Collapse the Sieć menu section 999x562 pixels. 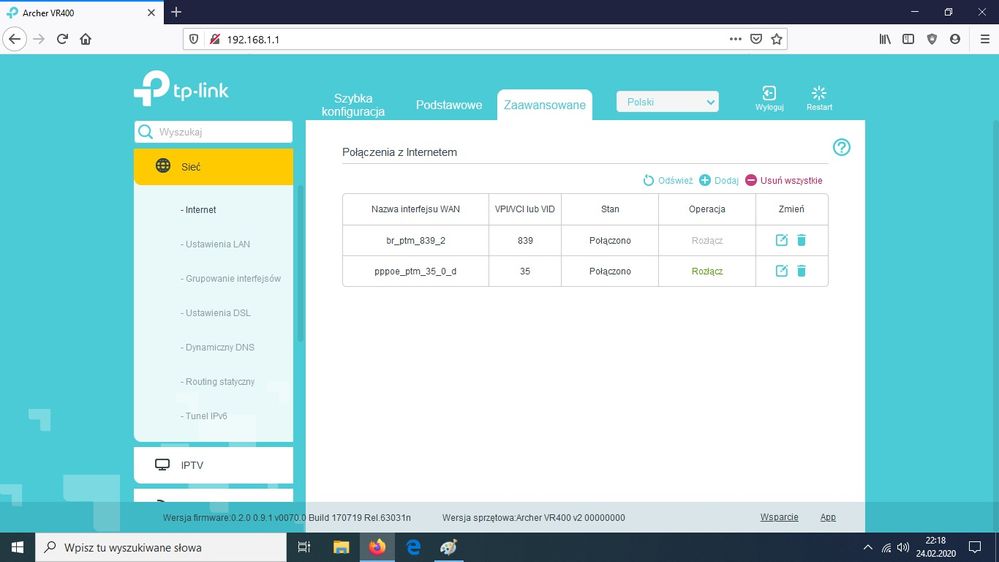[x=213, y=167]
